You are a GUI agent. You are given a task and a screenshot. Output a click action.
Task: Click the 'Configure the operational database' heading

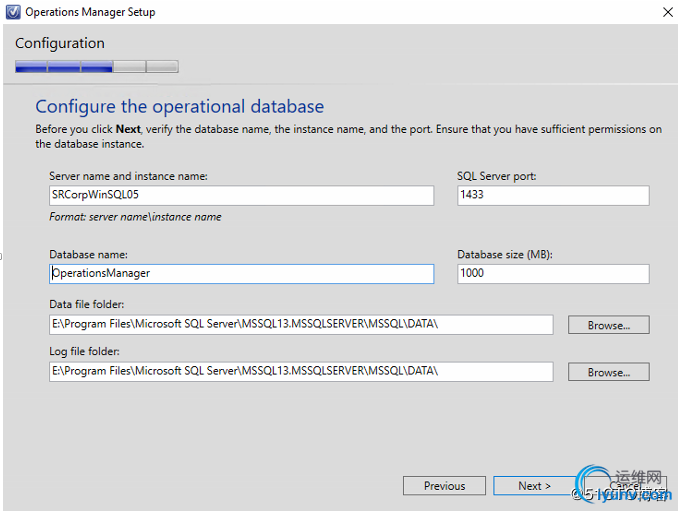click(179, 107)
